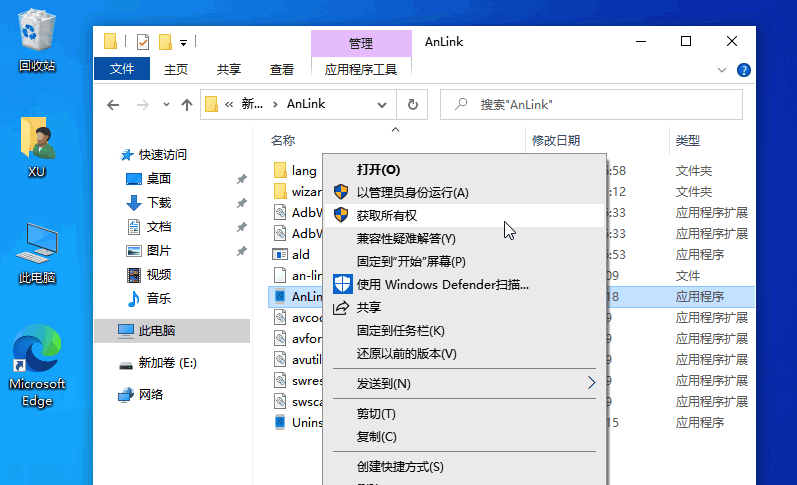Click the AnLink breadcrumb in address bar
The image size is (797, 485).
point(305,104)
